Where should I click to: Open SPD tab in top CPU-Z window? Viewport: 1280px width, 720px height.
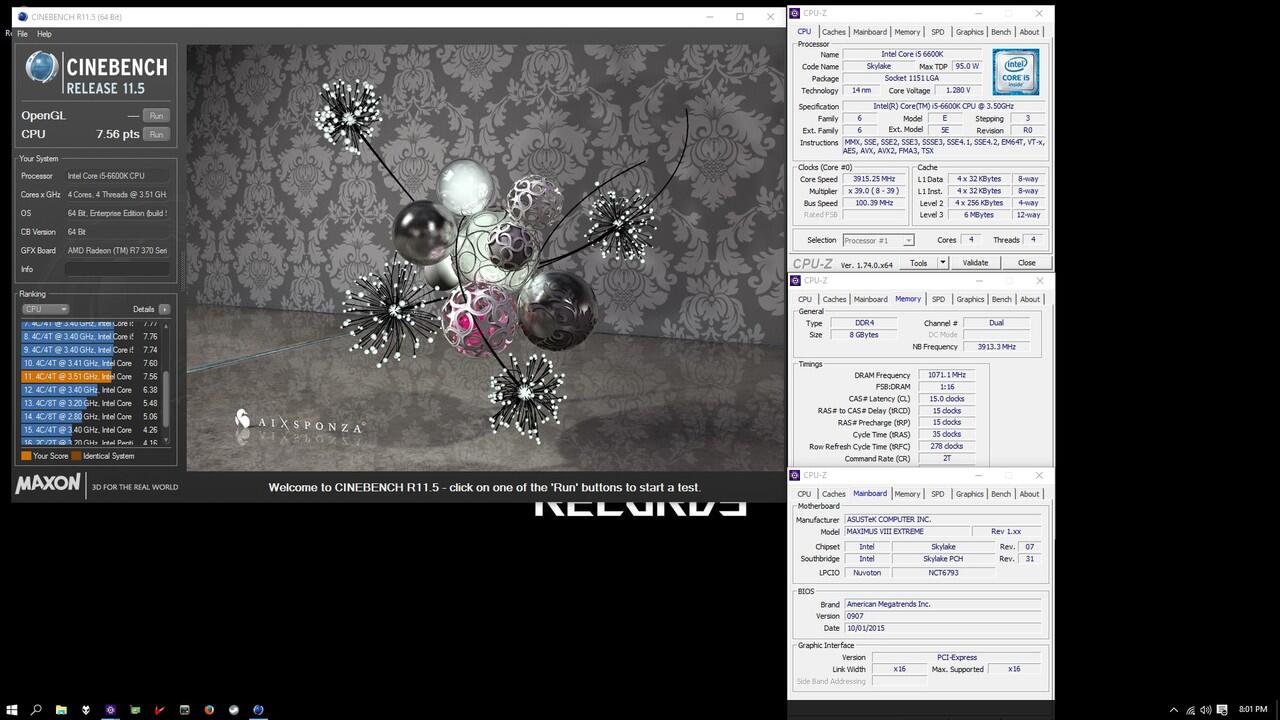[x=938, y=32]
